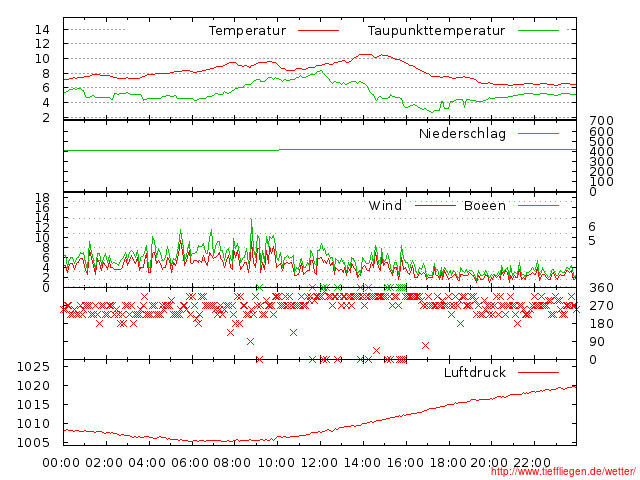Click the 90 wind direction axis value
The image size is (640, 480).
click(597, 342)
